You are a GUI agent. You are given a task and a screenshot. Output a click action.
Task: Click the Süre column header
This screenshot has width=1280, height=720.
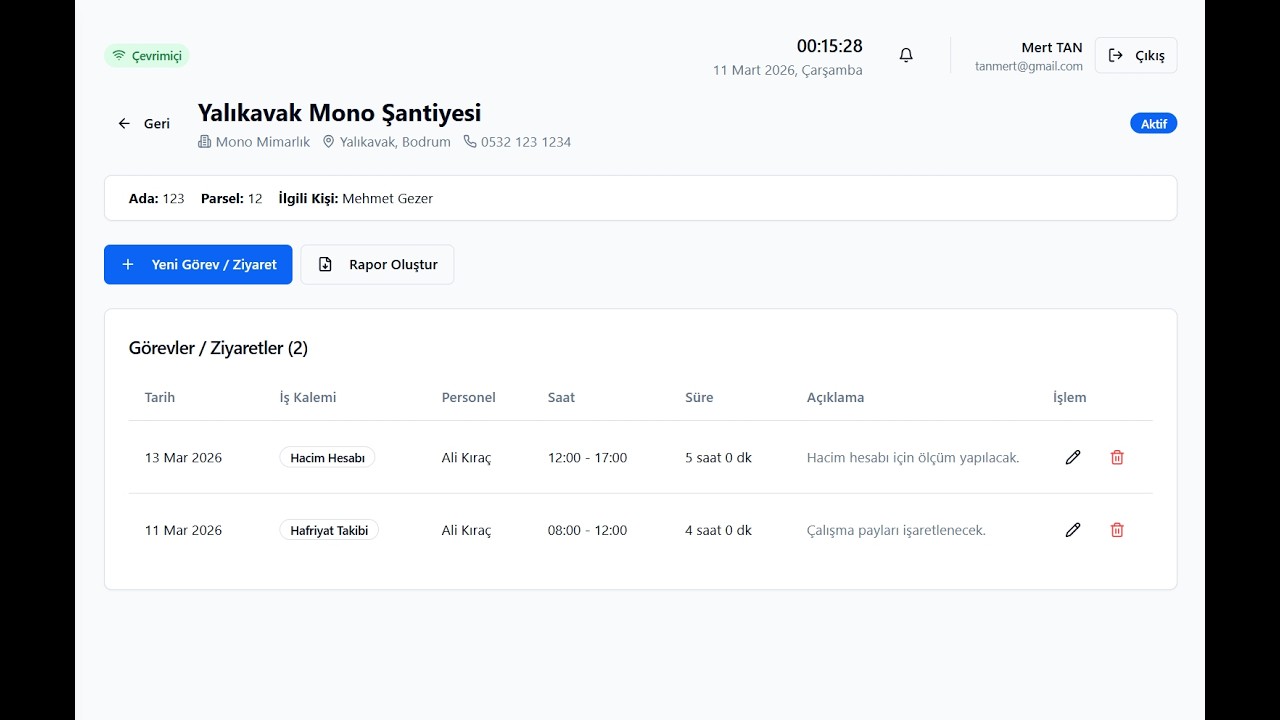pyautogui.click(x=699, y=397)
